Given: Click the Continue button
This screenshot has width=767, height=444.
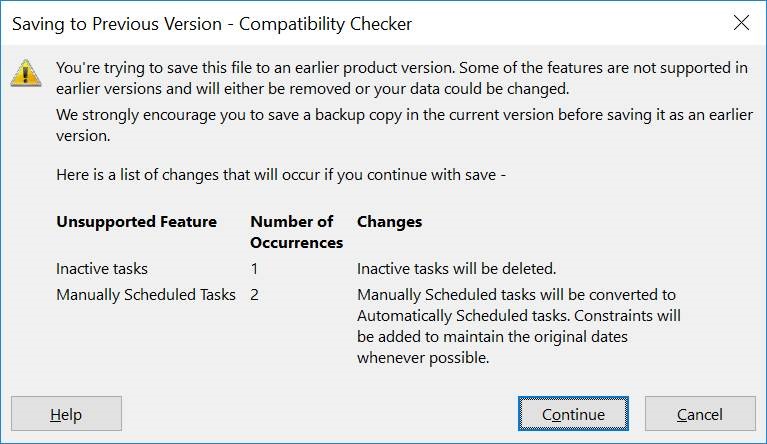Looking at the screenshot, I should click(573, 414).
